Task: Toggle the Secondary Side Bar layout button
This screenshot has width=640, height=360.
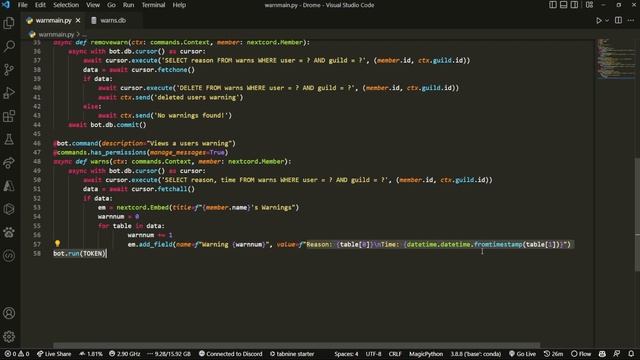Action: click(574, 5)
